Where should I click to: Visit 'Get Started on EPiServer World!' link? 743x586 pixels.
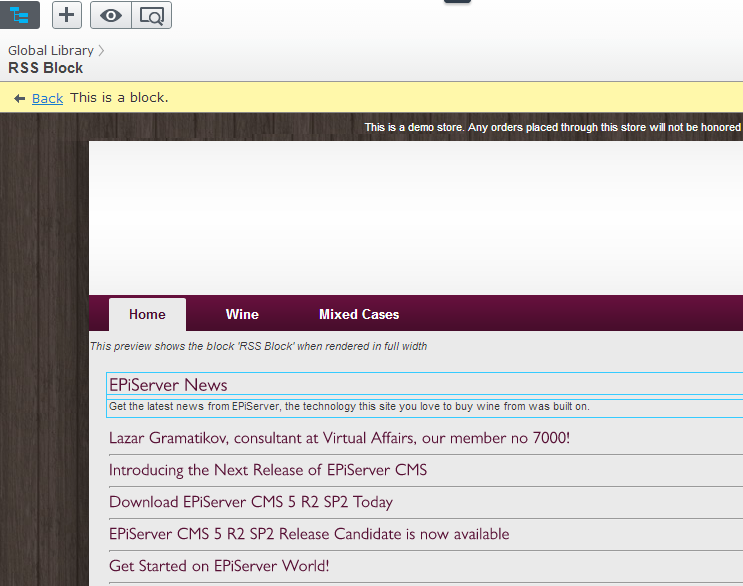click(219, 566)
